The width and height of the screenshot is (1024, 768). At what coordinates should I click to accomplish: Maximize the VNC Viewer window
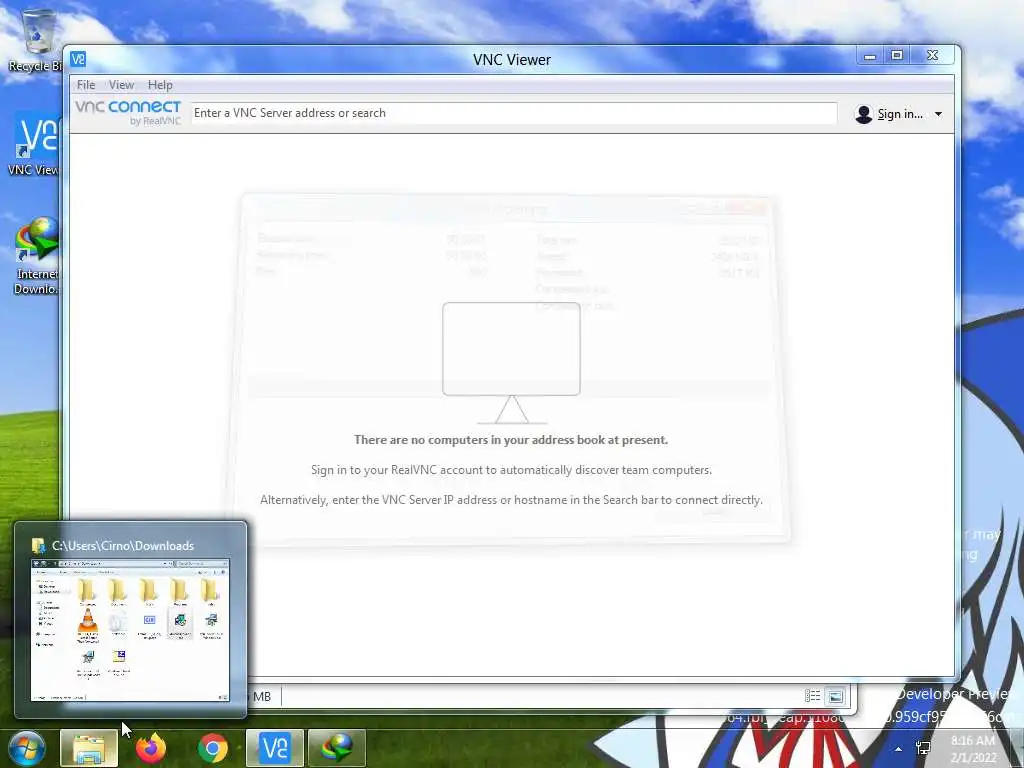[x=897, y=56]
